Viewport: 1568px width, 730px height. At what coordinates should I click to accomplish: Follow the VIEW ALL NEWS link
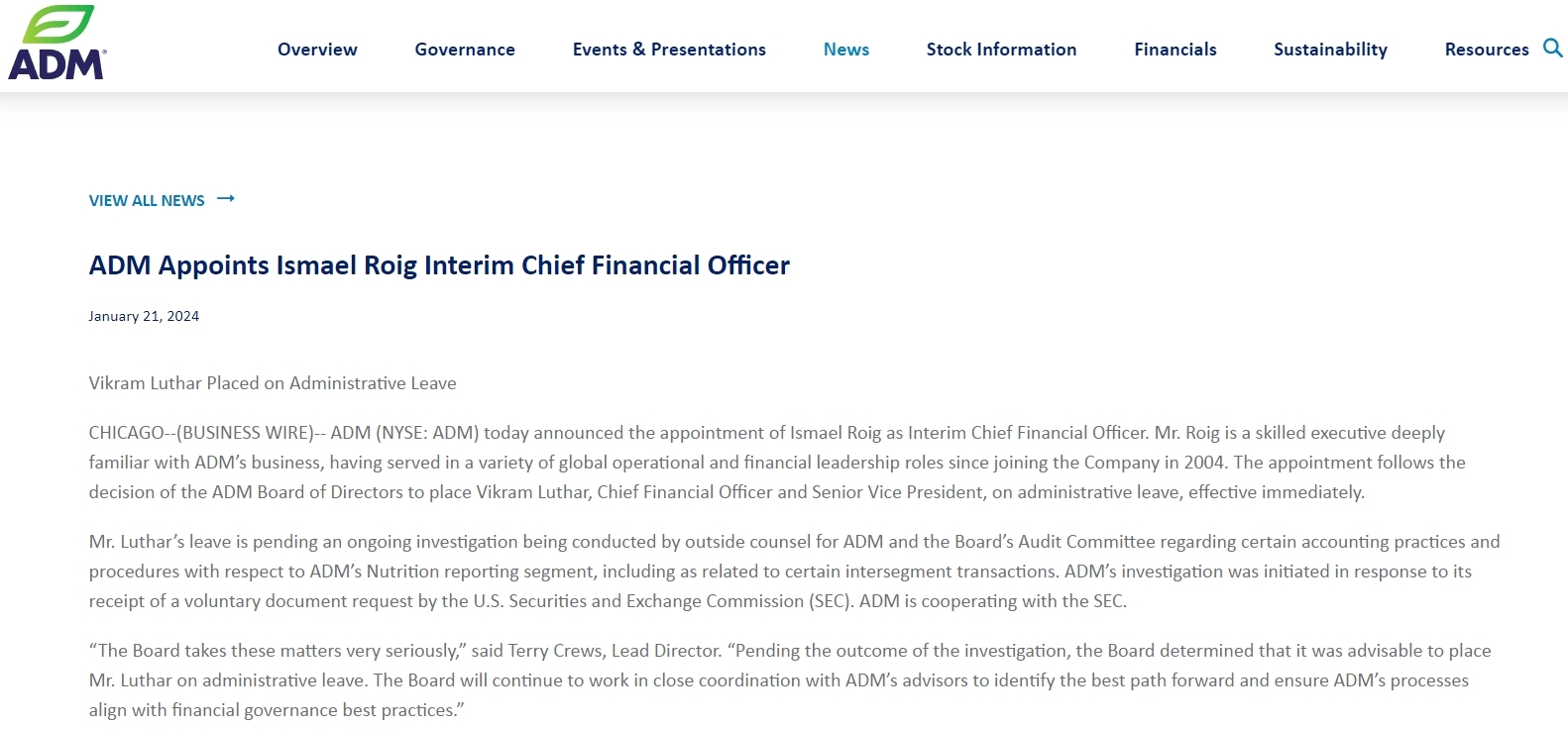tap(147, 200)
